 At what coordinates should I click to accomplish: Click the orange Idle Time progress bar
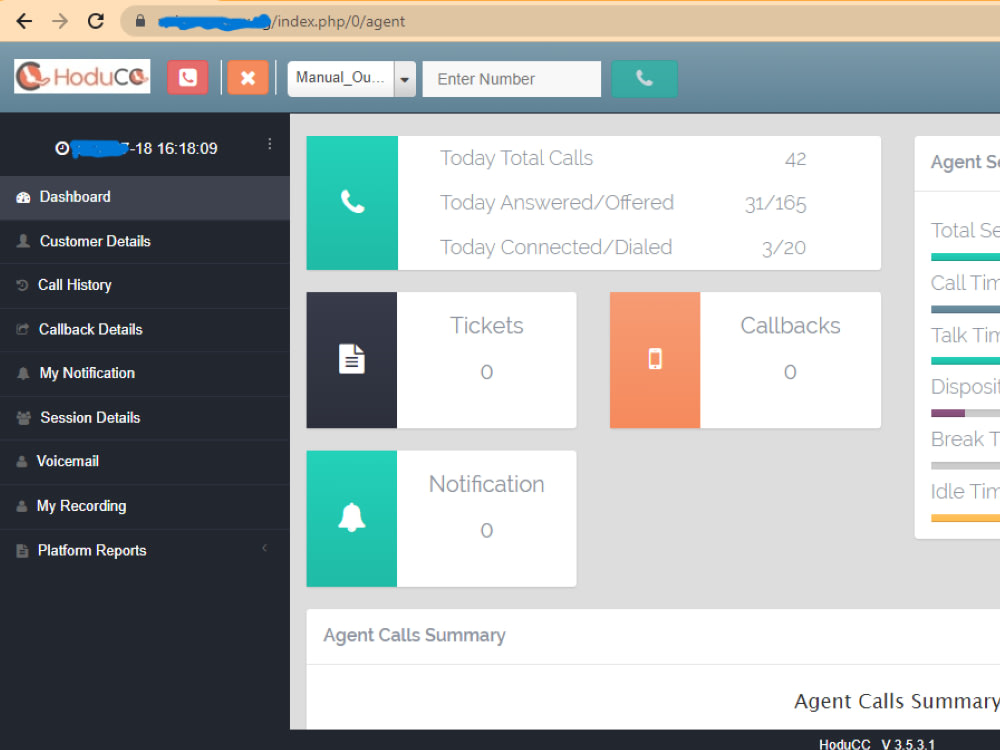(x=966, y=518)
